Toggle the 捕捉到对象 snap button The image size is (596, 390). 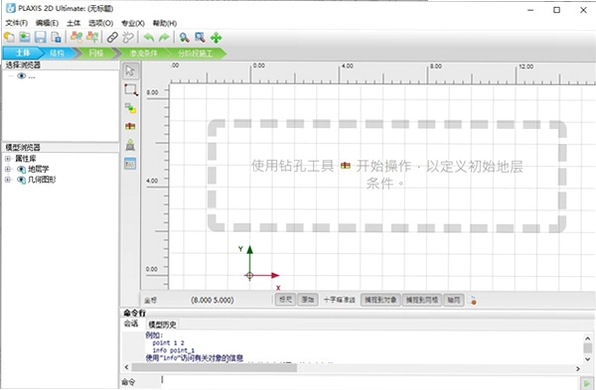tap(380, 300)
